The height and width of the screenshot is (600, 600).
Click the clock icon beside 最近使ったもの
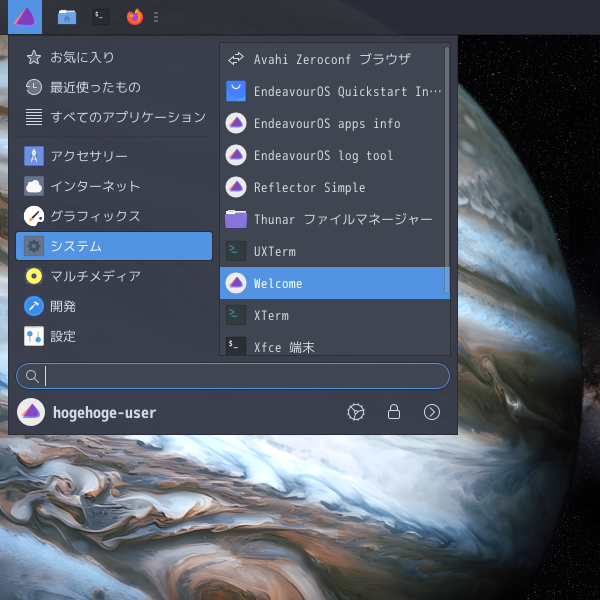pyautogui.click(x=34, y=87)
